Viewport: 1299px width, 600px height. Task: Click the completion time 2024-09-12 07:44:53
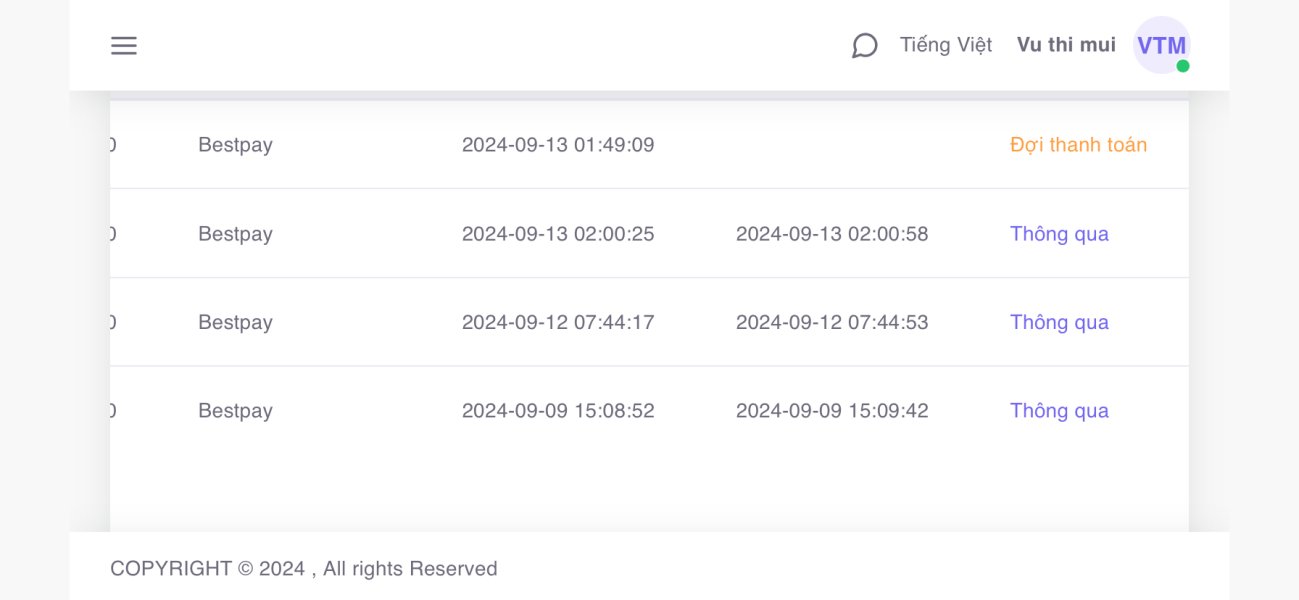click(832, 322)
